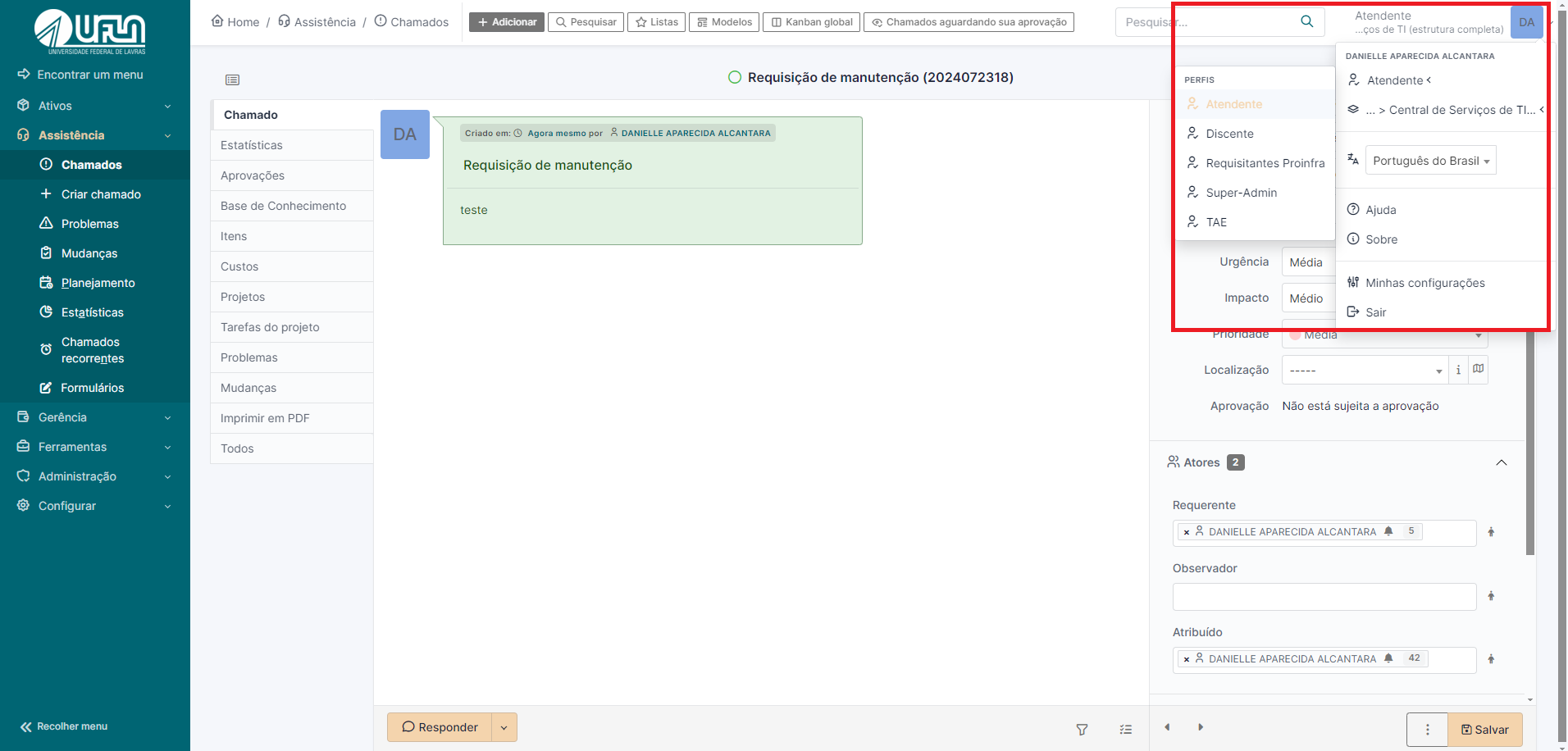Click the Pesquisar toolbar button
Screen dimensions: 1568x751
586,22
